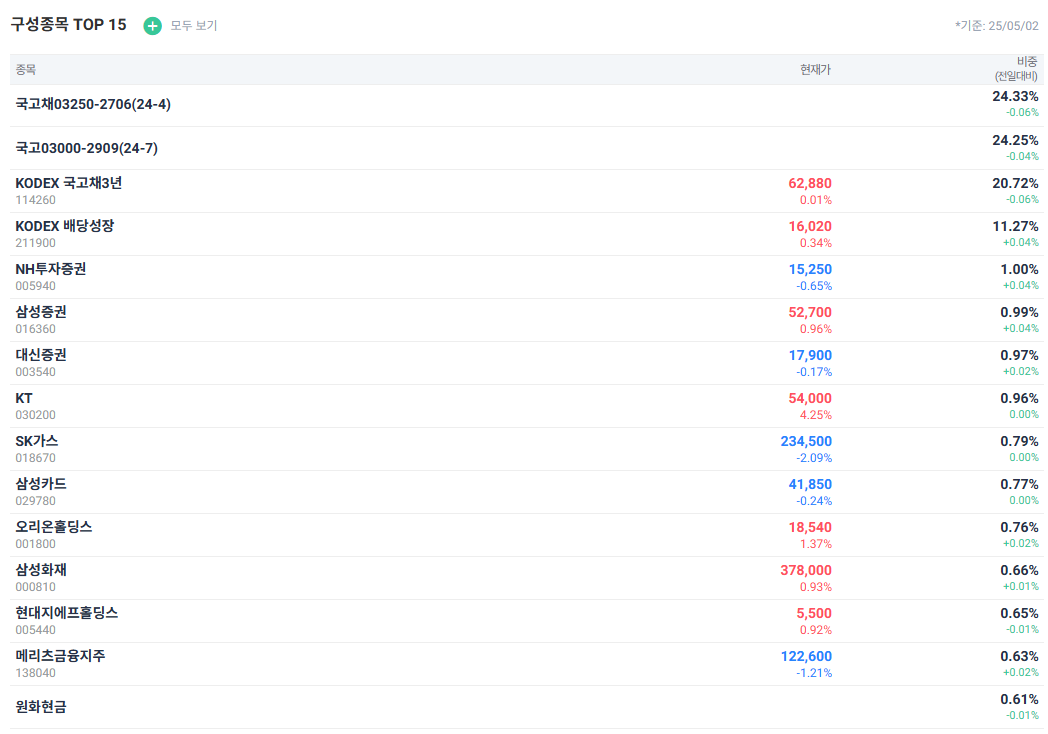Click the price 52,700 for 삼성증권
This screenshot has width=1048, height=734.
810,312
